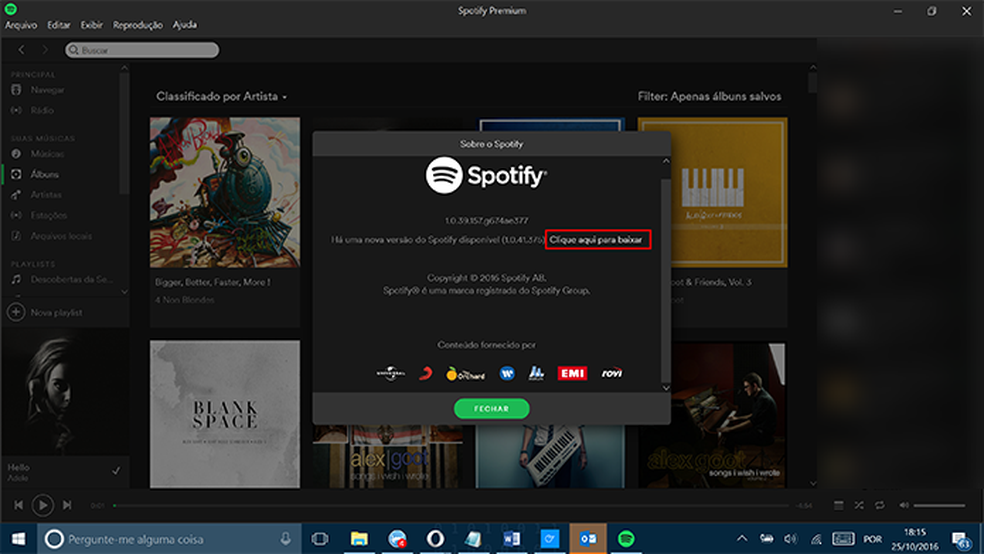984x554 pixels.
Task: Open the Exibir menu
Action: pyautogui.click(x=92, y=25)
